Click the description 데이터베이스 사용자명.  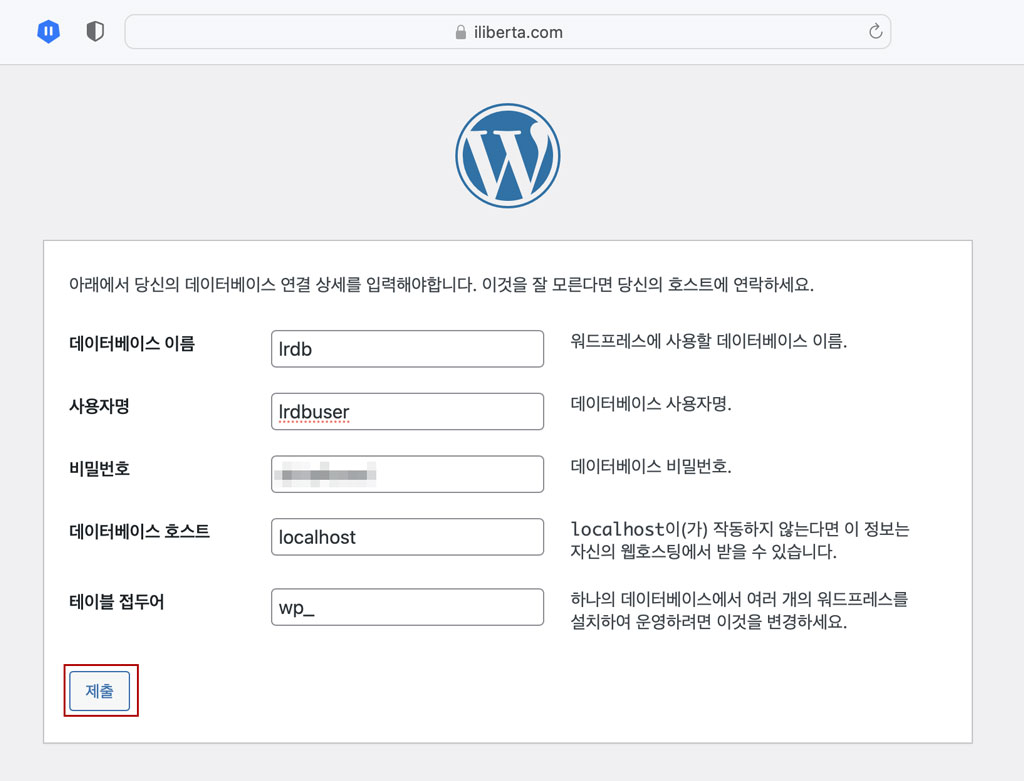pos(651,404)
